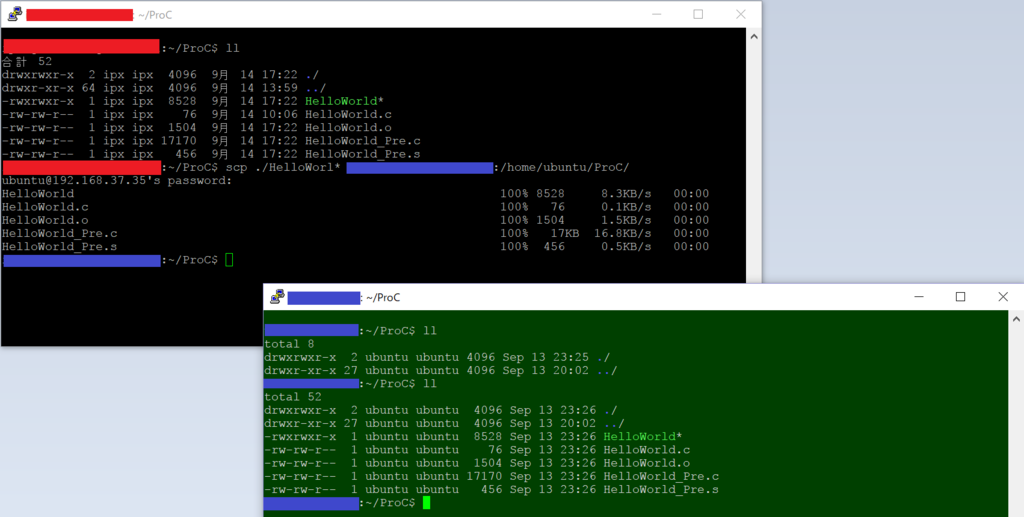
Task: Click HelloWorld_Pre.s in black terminal ll listing
Action: [362, 154]
